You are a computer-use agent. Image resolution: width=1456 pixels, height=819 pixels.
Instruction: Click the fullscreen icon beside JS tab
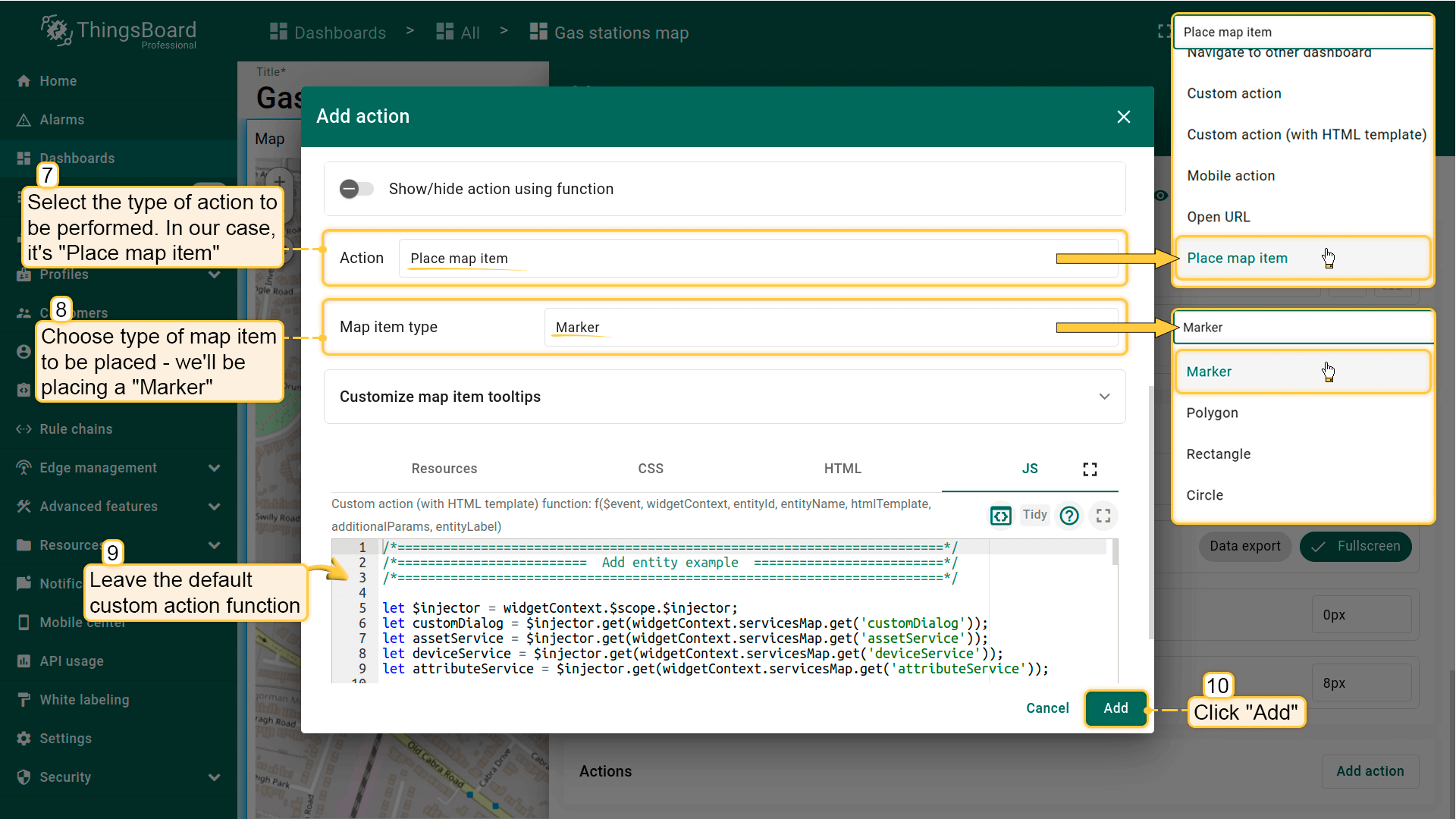(1090, 469)
